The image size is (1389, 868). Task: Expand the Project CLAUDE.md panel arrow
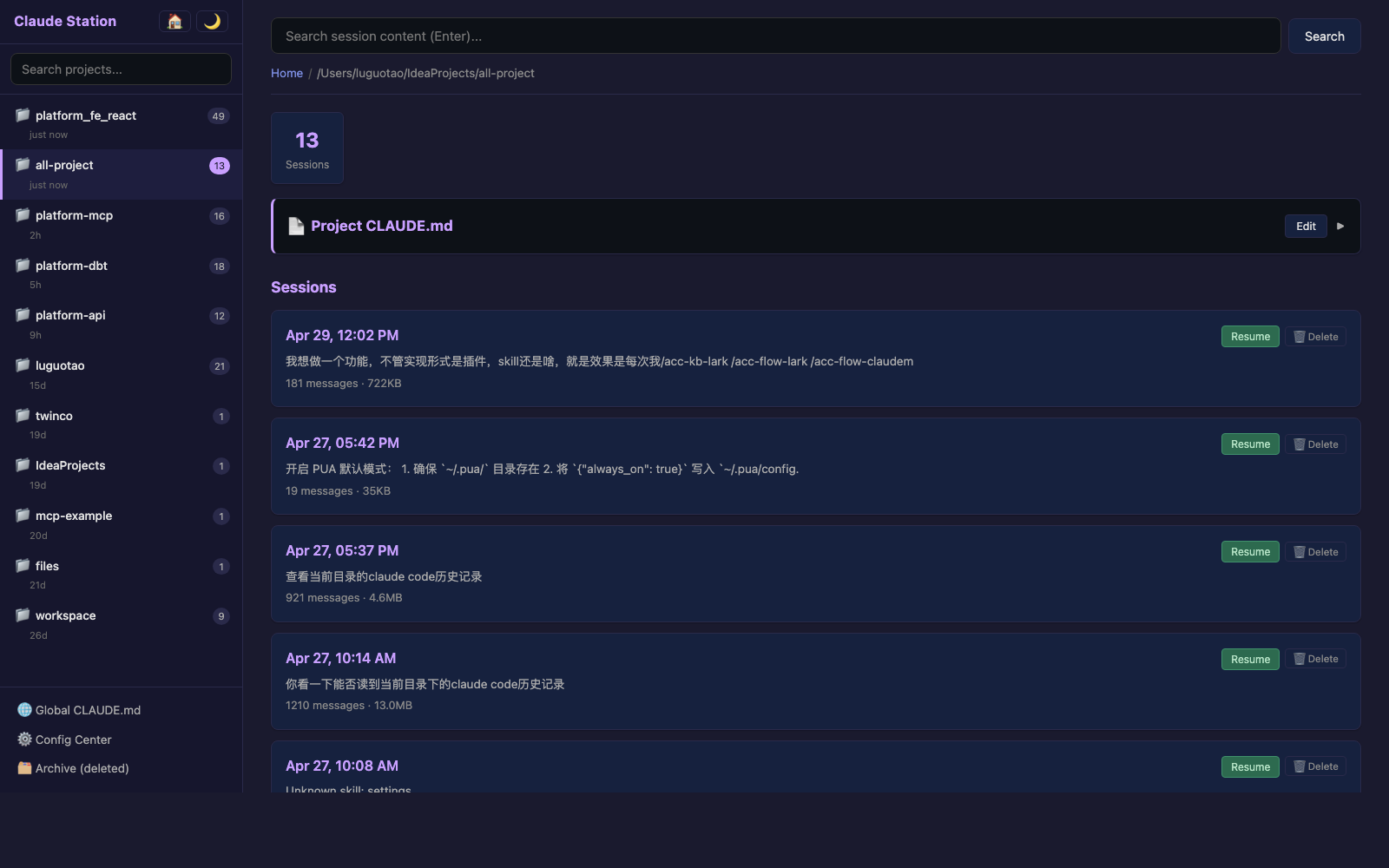tap(1340, 226)
